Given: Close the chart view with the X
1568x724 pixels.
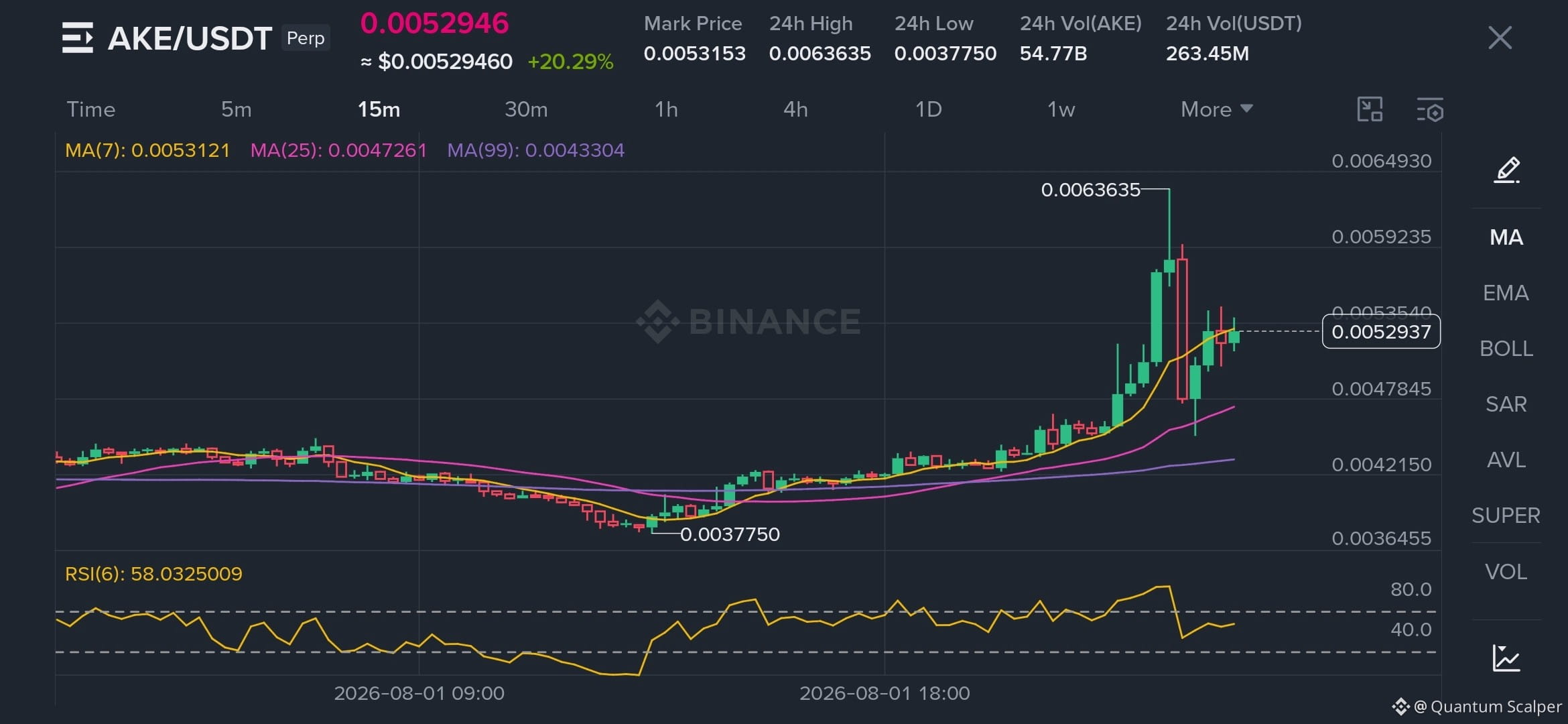Looking at the screenshot, I should [x=1500, y=38].
